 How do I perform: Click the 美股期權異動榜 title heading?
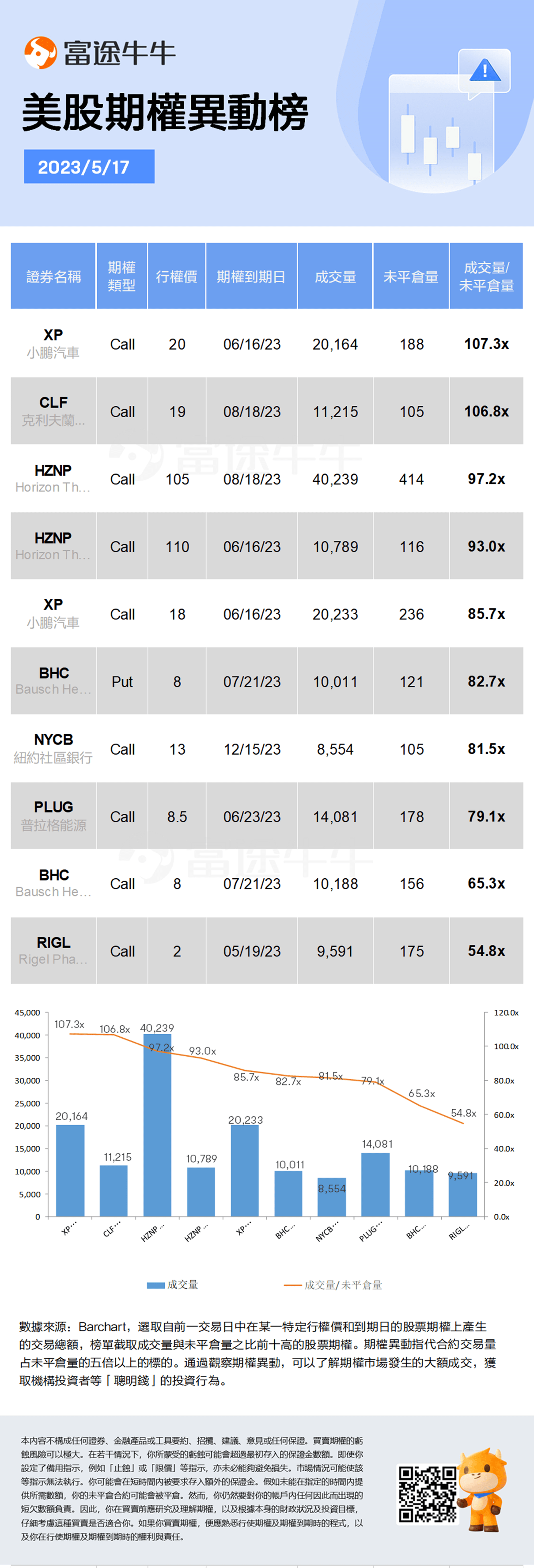click(165, 113)
